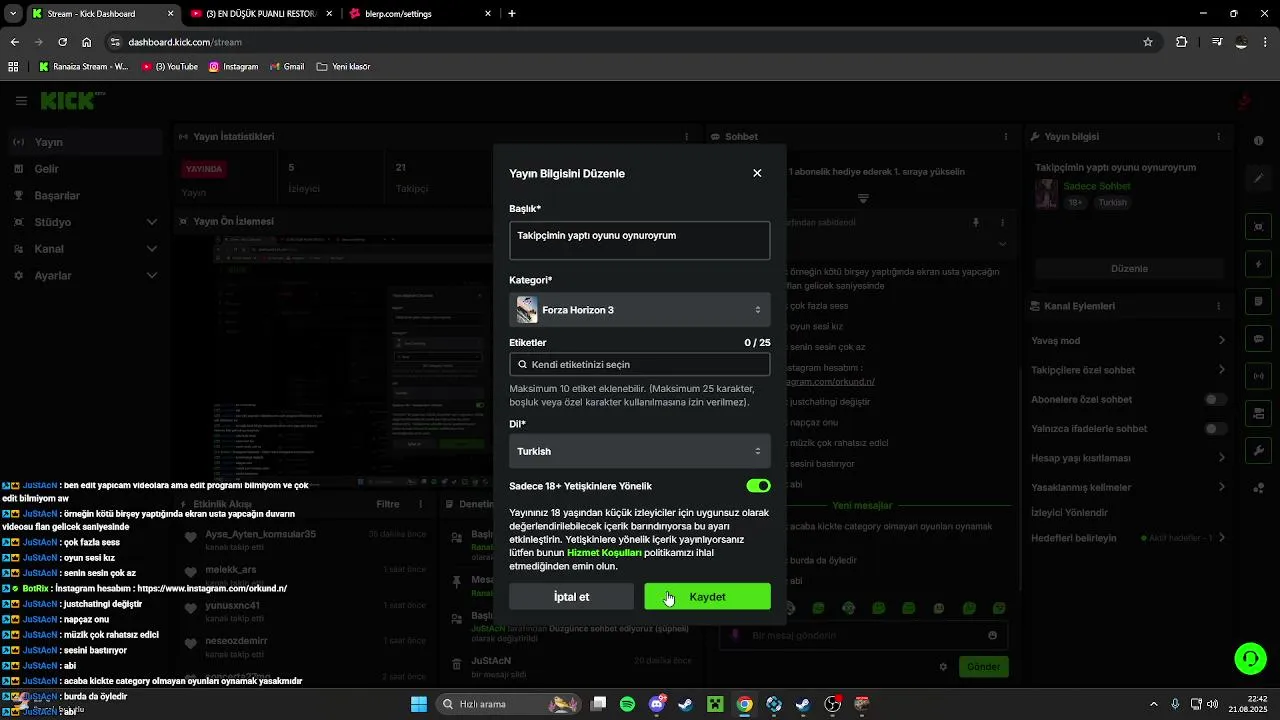The height and width of the screenshot is (720, 1280).
Task: Open Hesap yaşı kısıtlaması chevron
Action: [1221, 458]
